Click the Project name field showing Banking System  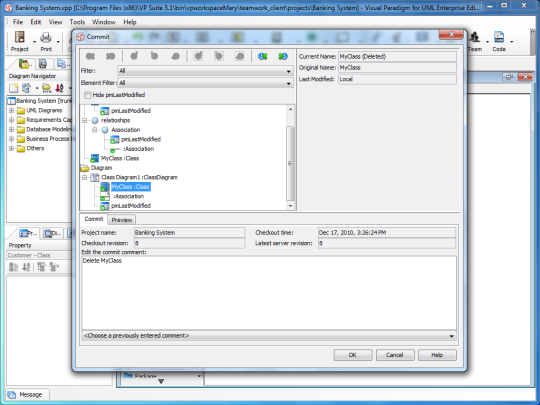click(x=189, y=233)
